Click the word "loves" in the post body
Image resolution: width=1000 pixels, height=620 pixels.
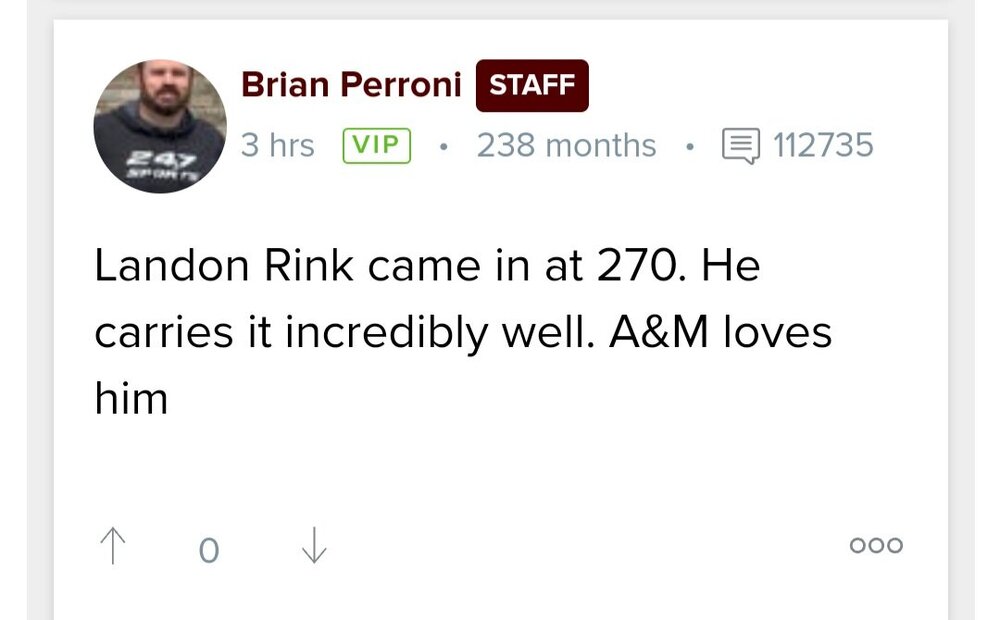(786, 333)
